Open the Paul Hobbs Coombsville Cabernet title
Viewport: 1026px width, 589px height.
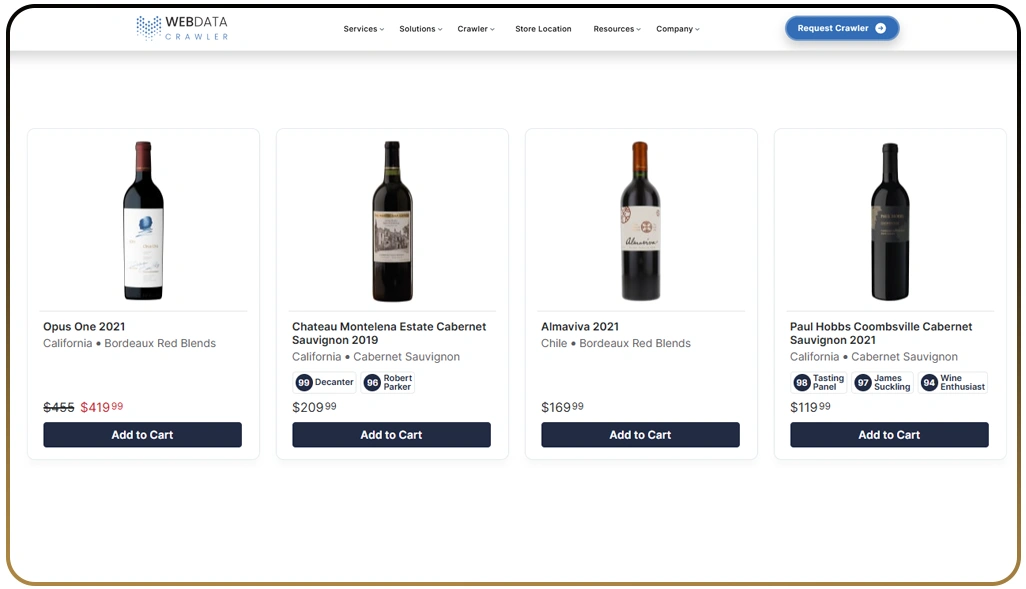(x=880, y=333)
